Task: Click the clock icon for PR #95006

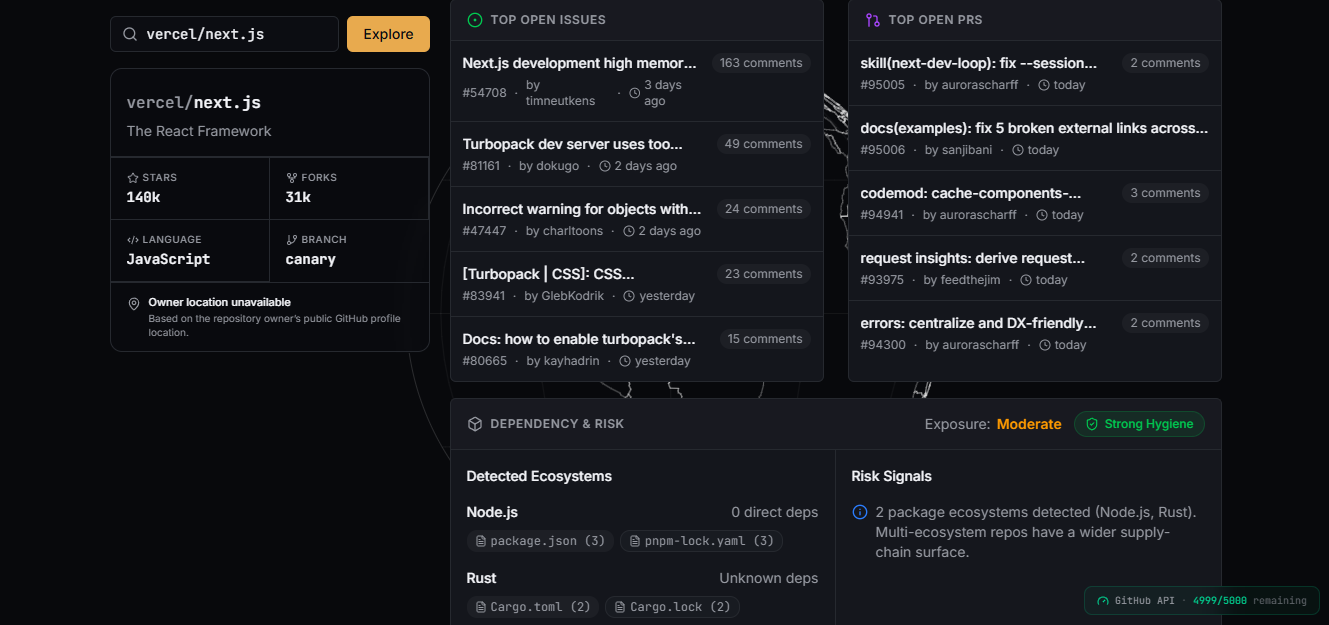Action: point(1018,150)
